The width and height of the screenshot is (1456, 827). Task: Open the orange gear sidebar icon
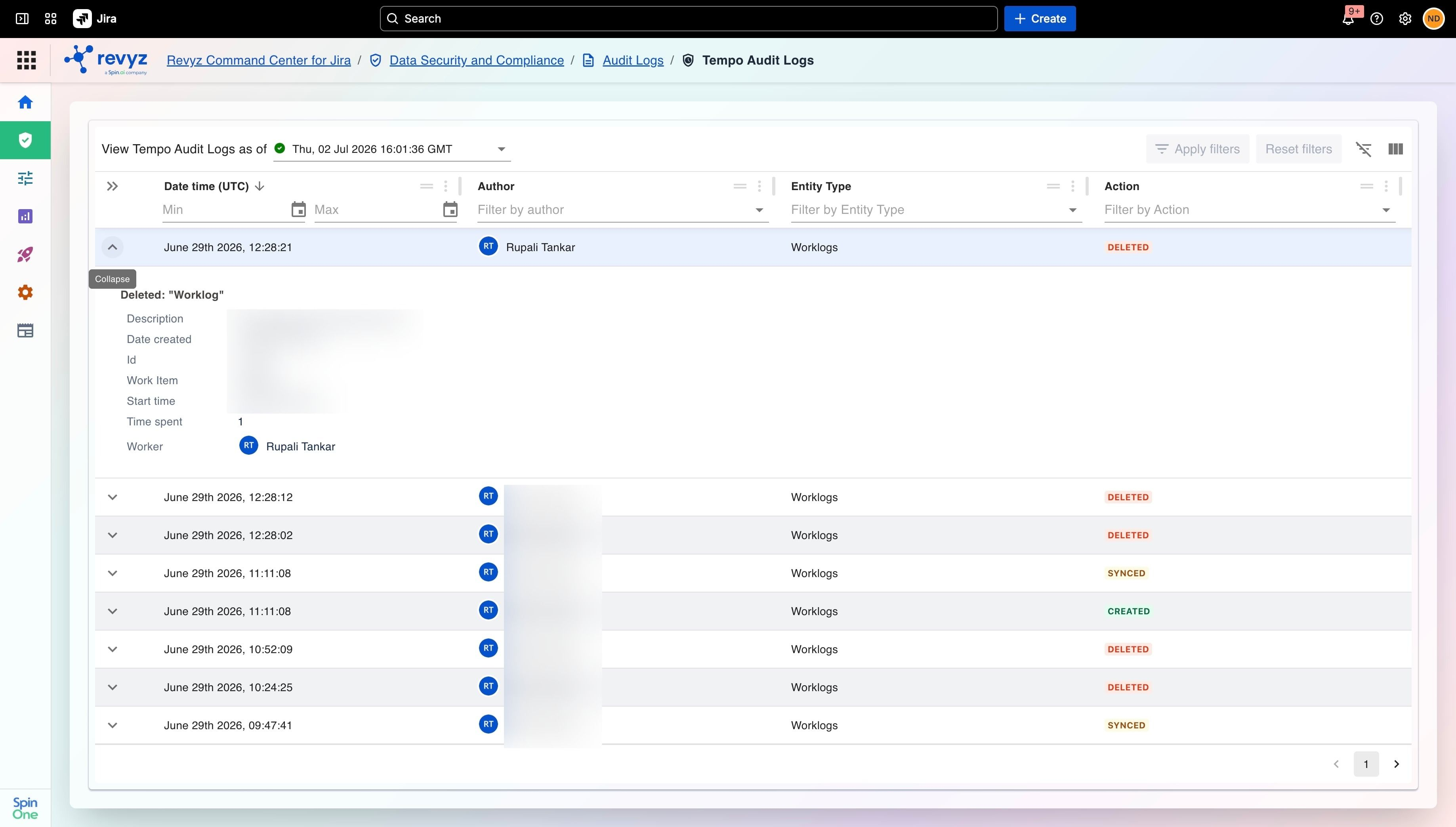25,293
